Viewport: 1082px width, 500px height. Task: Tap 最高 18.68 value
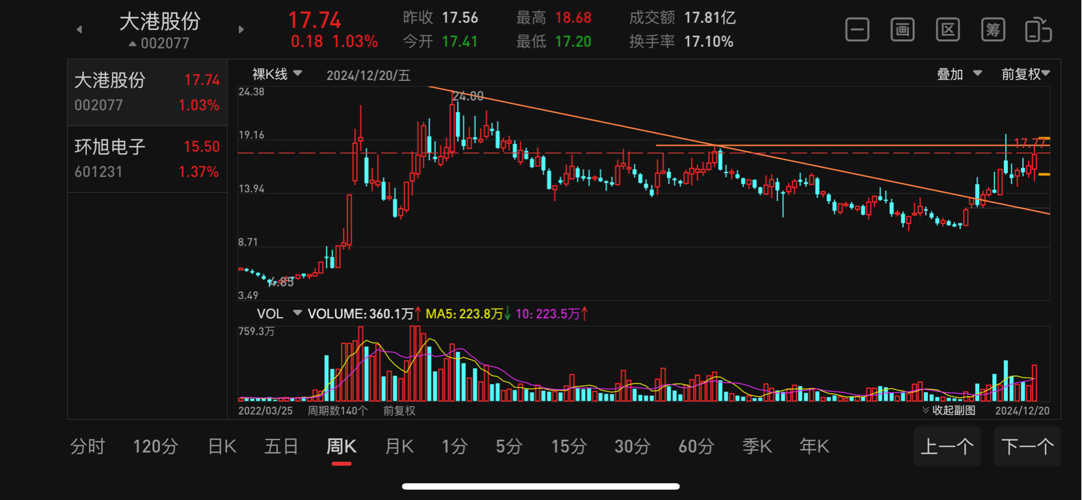572,18
